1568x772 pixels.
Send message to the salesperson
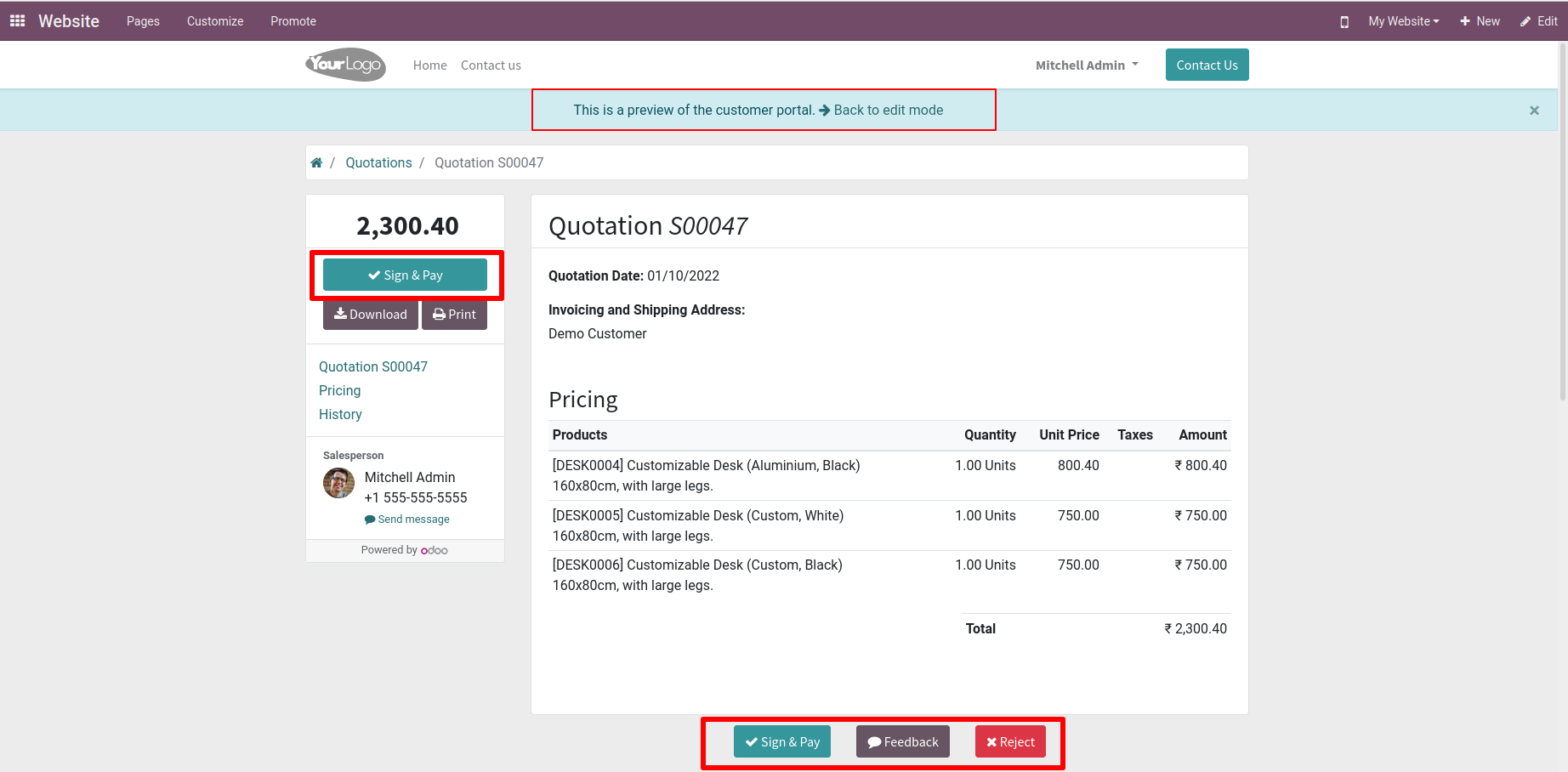[407, 519]
